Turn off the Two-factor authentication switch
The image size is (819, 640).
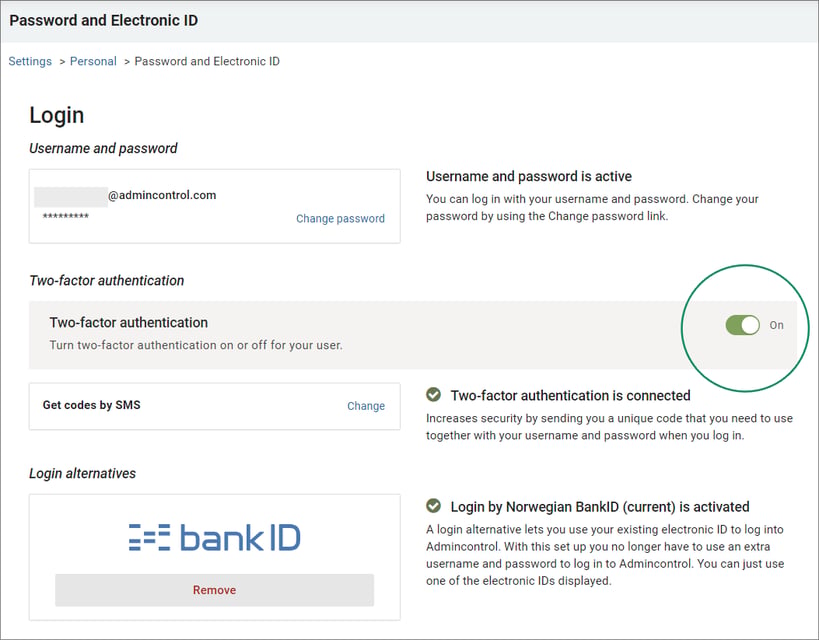[742, 325]
